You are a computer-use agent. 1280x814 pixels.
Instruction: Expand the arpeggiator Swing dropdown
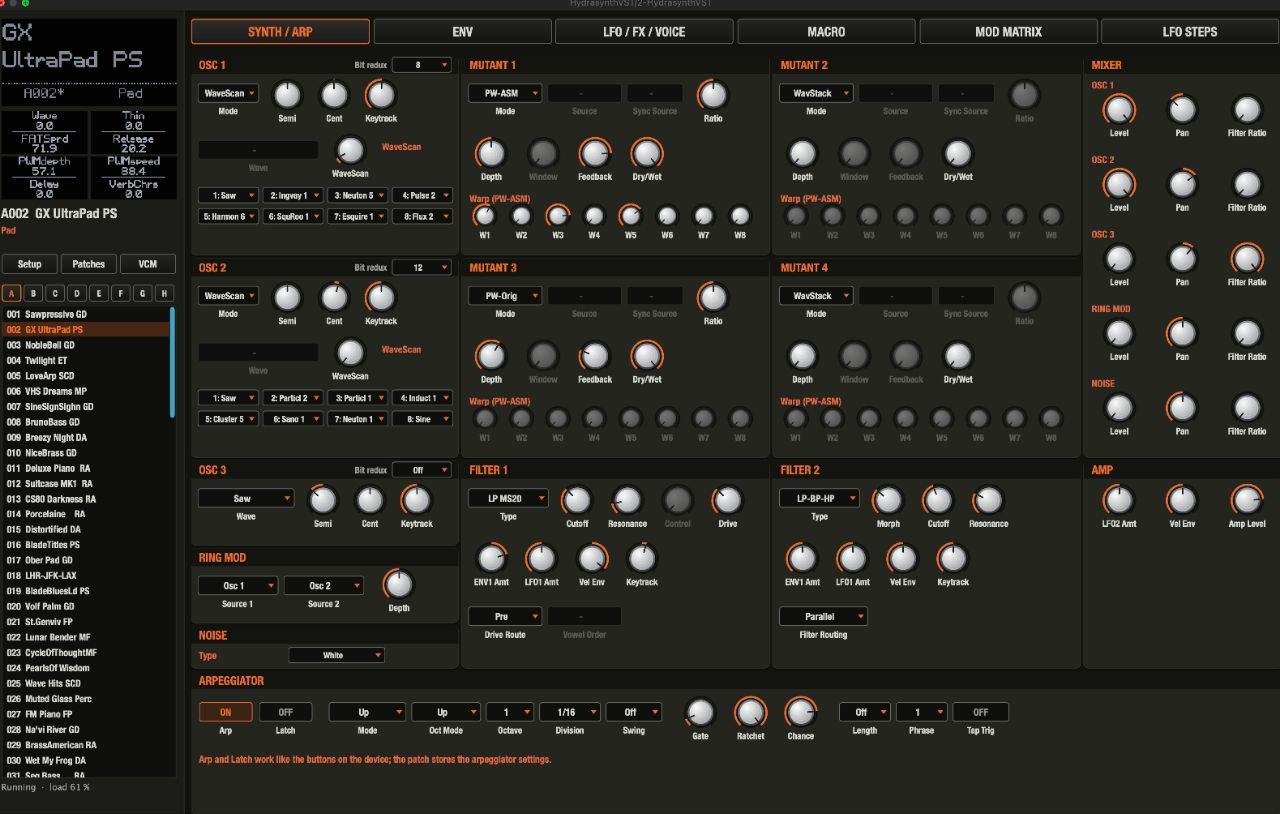pyautogui.click(x=633, y=712)
